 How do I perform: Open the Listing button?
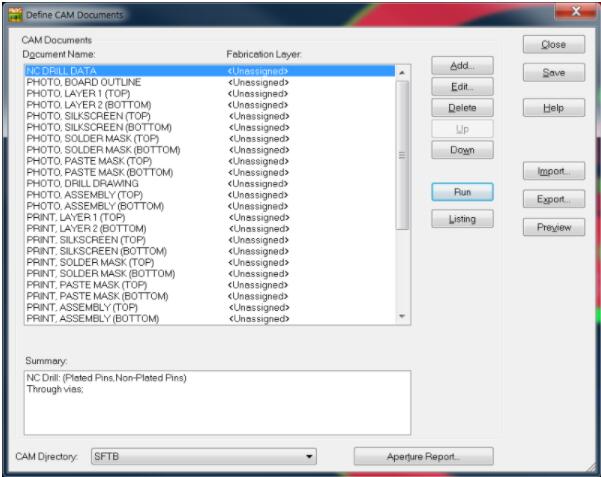point(462,219)
